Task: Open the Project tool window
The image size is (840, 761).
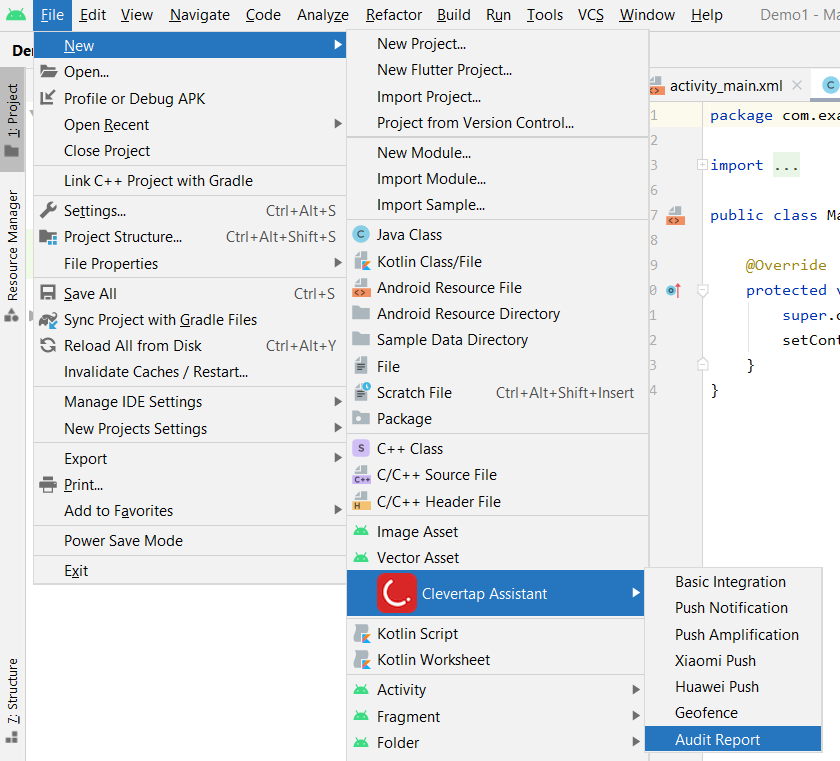Action: click(x=12, y=119)
